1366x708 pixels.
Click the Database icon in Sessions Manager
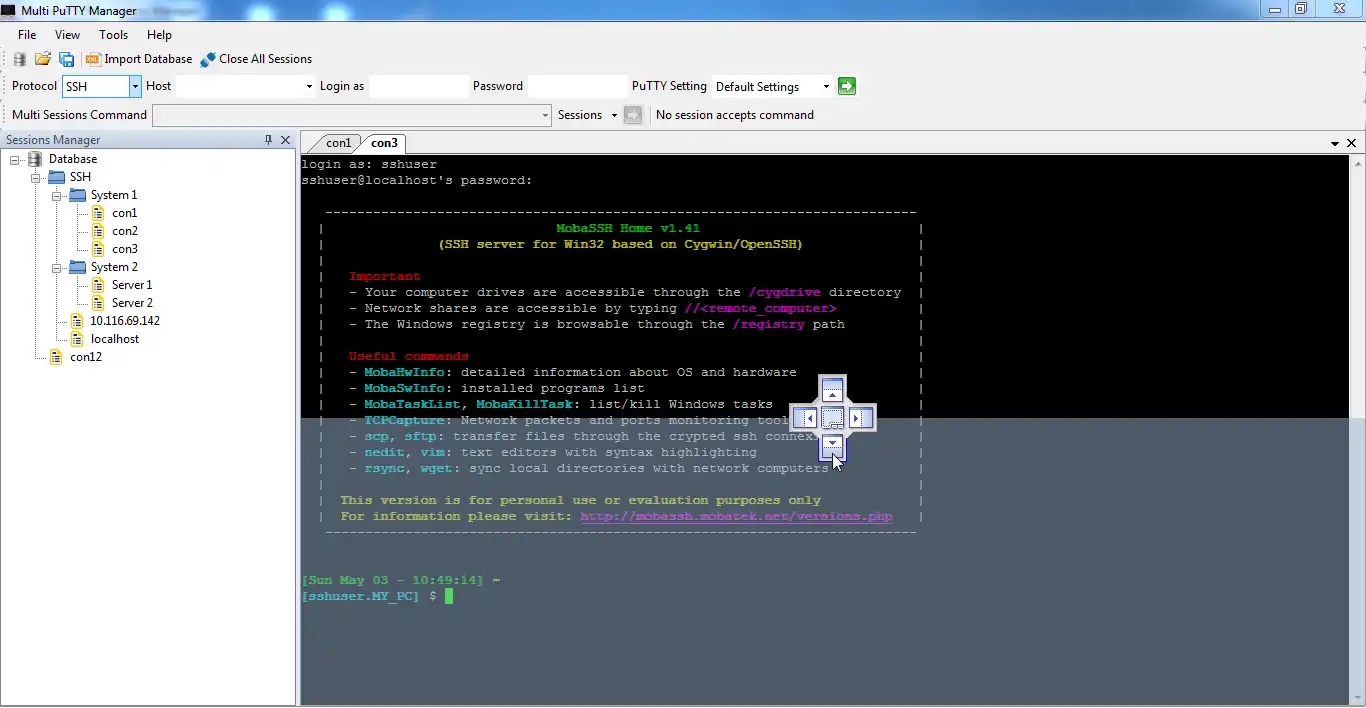point(35,159)
